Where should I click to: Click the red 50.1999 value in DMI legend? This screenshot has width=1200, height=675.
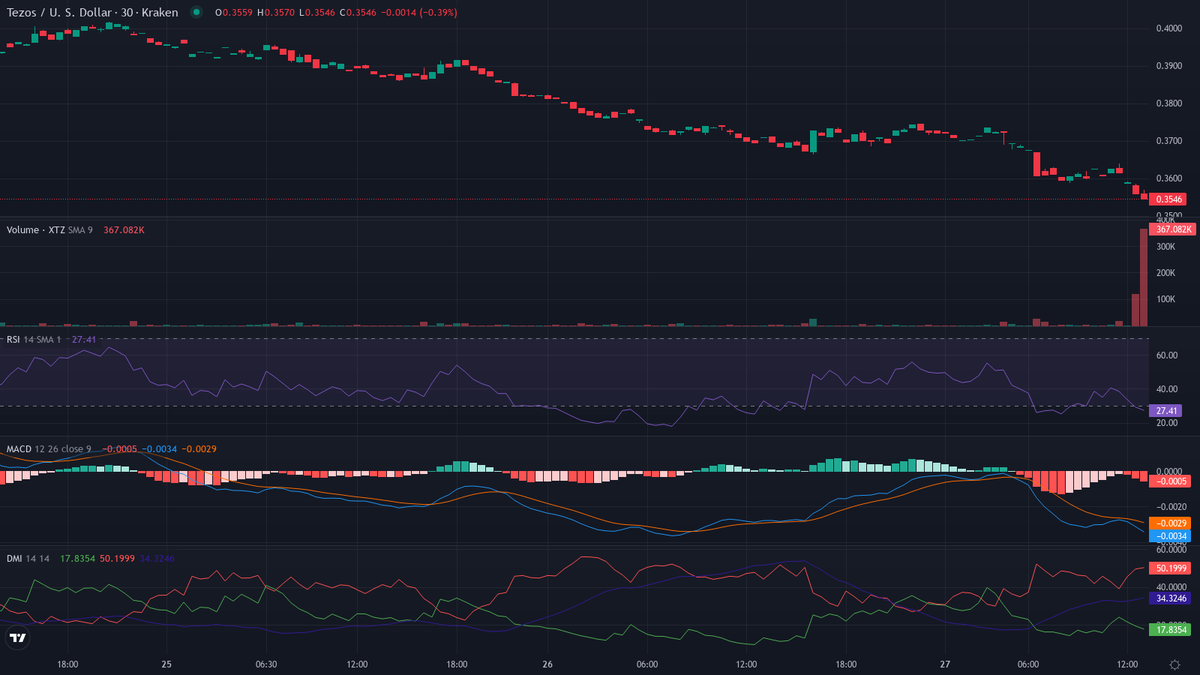pos(117,558)
